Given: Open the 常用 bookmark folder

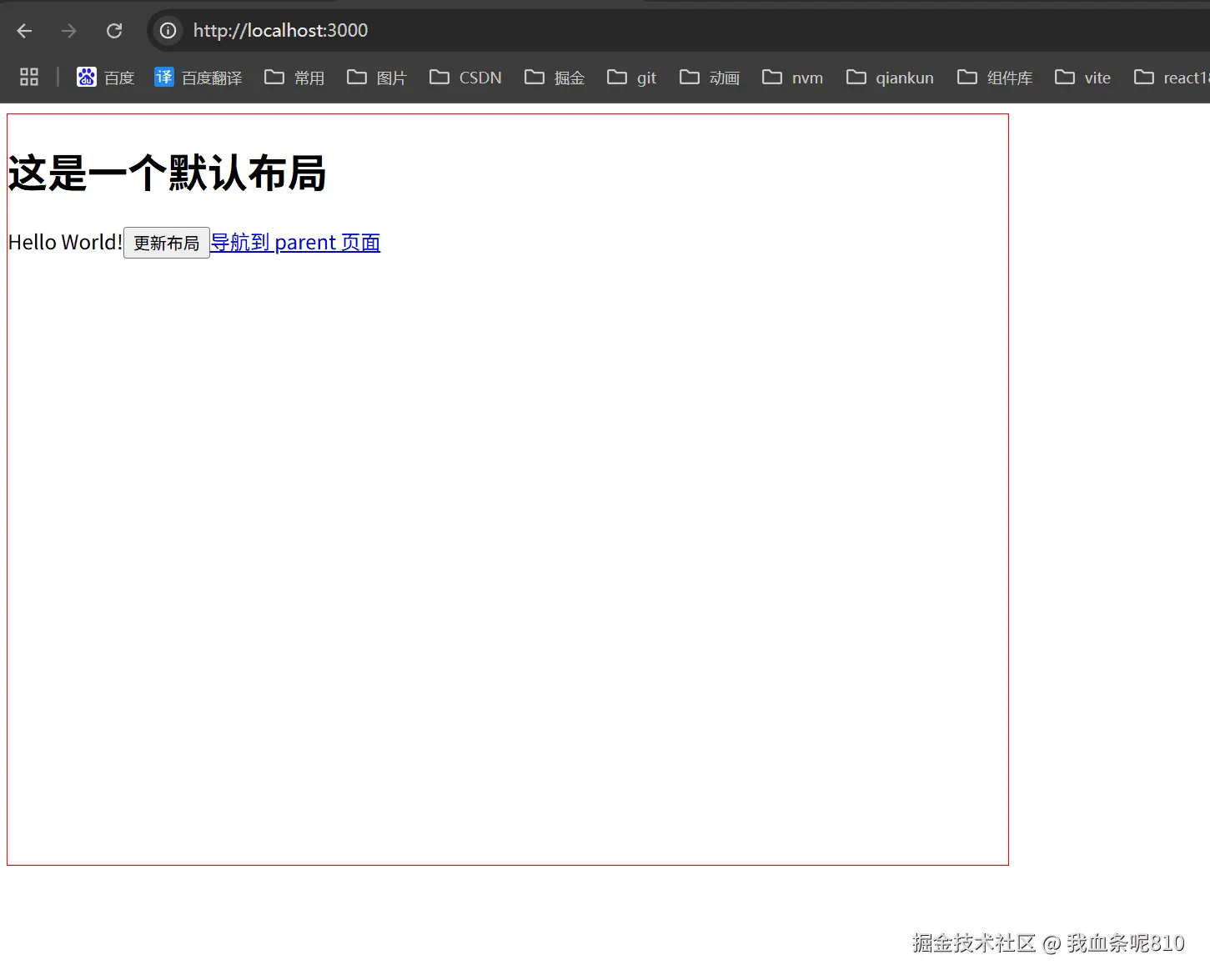Looking at the screenshot, I should pos(294,78).
